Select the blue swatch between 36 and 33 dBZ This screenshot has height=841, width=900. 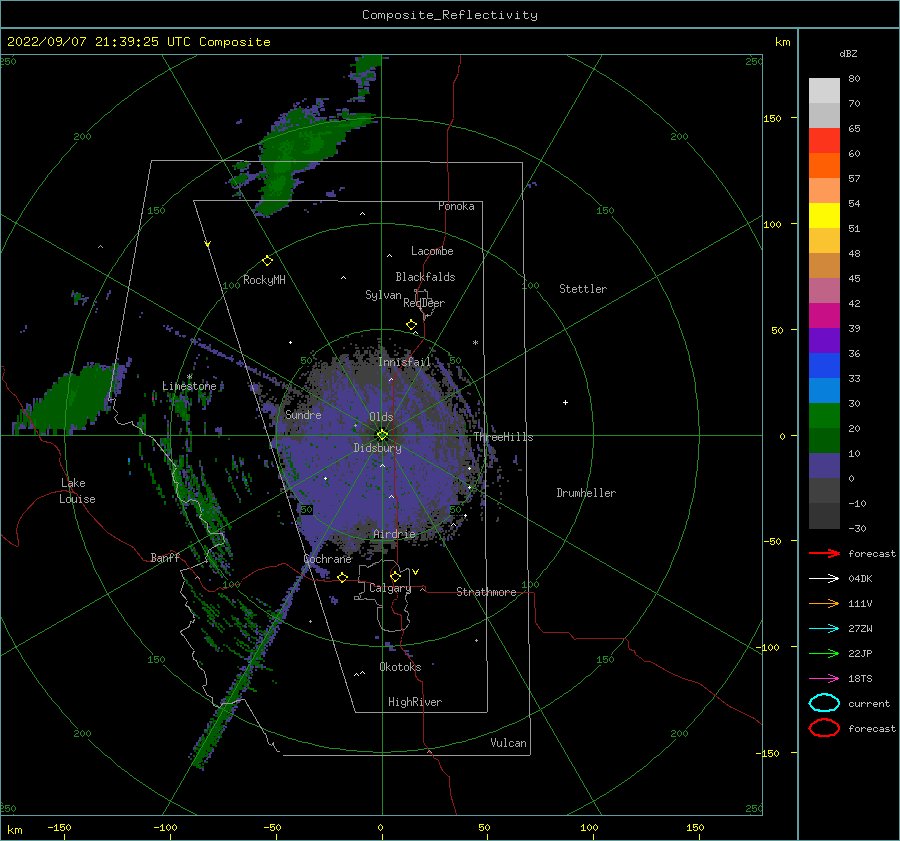(824, 366)
